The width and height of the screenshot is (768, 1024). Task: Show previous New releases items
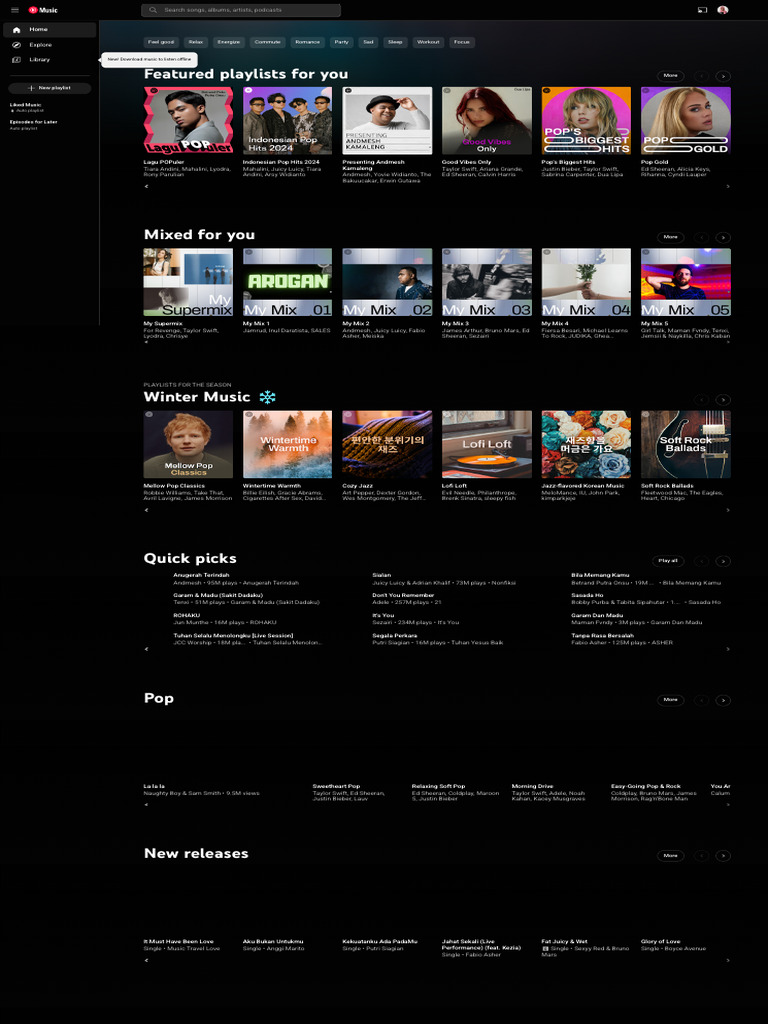coord(701,856)
